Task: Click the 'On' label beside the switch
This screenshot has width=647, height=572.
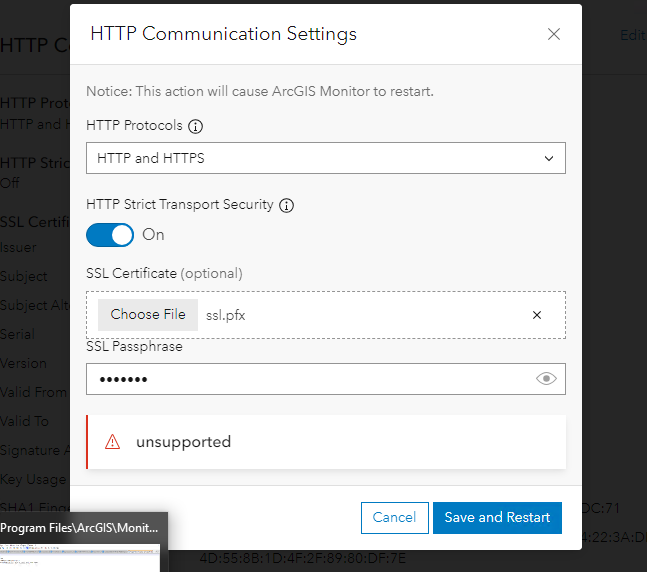Action: pyautogui.click(x=153, y=234)
